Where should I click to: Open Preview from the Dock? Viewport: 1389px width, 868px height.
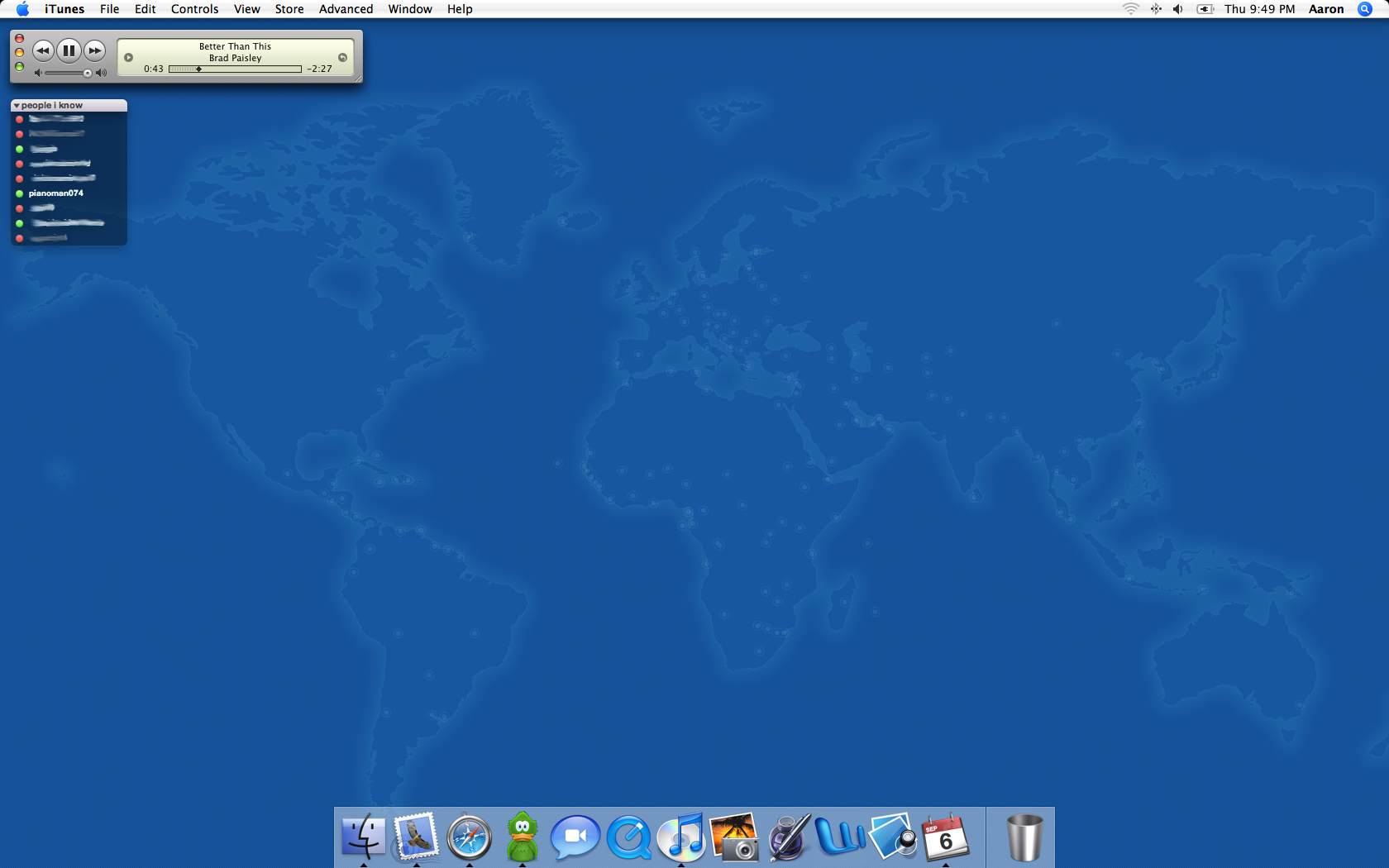(x=893, y=837)
